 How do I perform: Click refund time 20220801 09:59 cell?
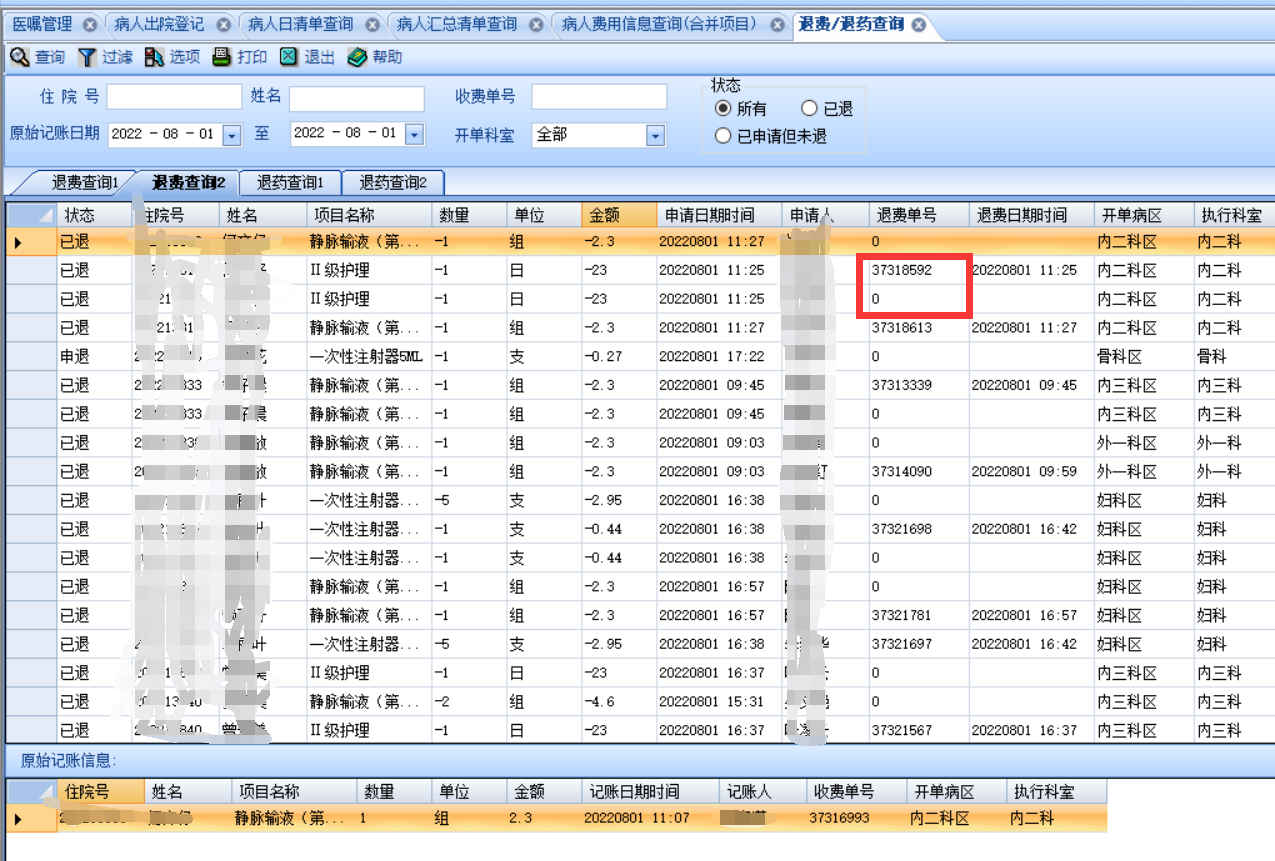pos(1031,471)
